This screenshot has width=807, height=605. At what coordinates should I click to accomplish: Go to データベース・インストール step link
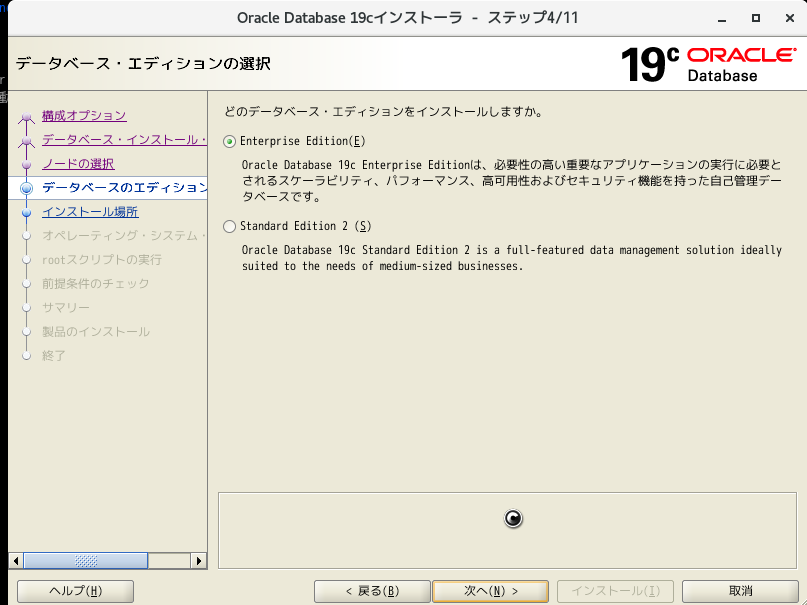(124, 140)
